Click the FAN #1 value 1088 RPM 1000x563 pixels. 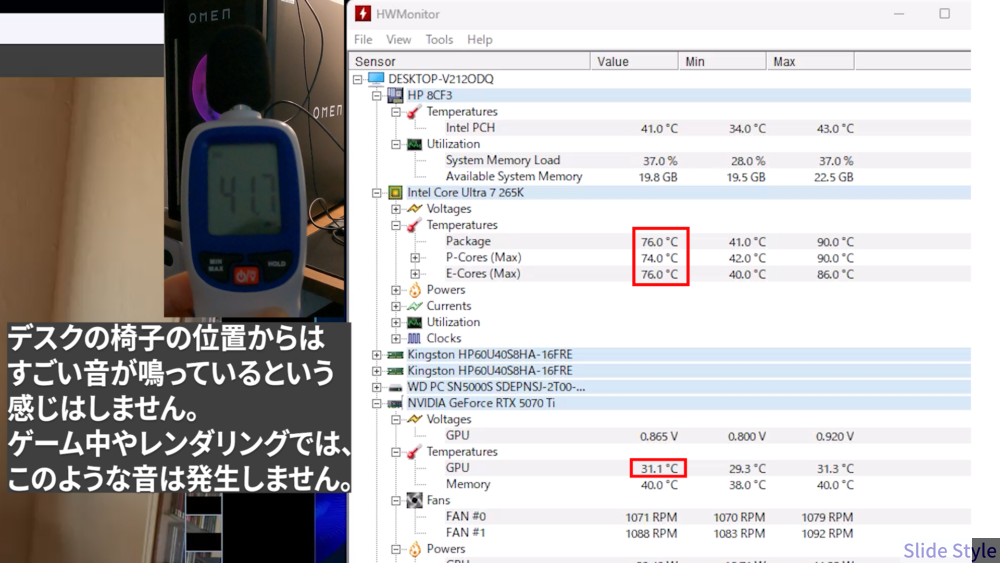[651, 534]
